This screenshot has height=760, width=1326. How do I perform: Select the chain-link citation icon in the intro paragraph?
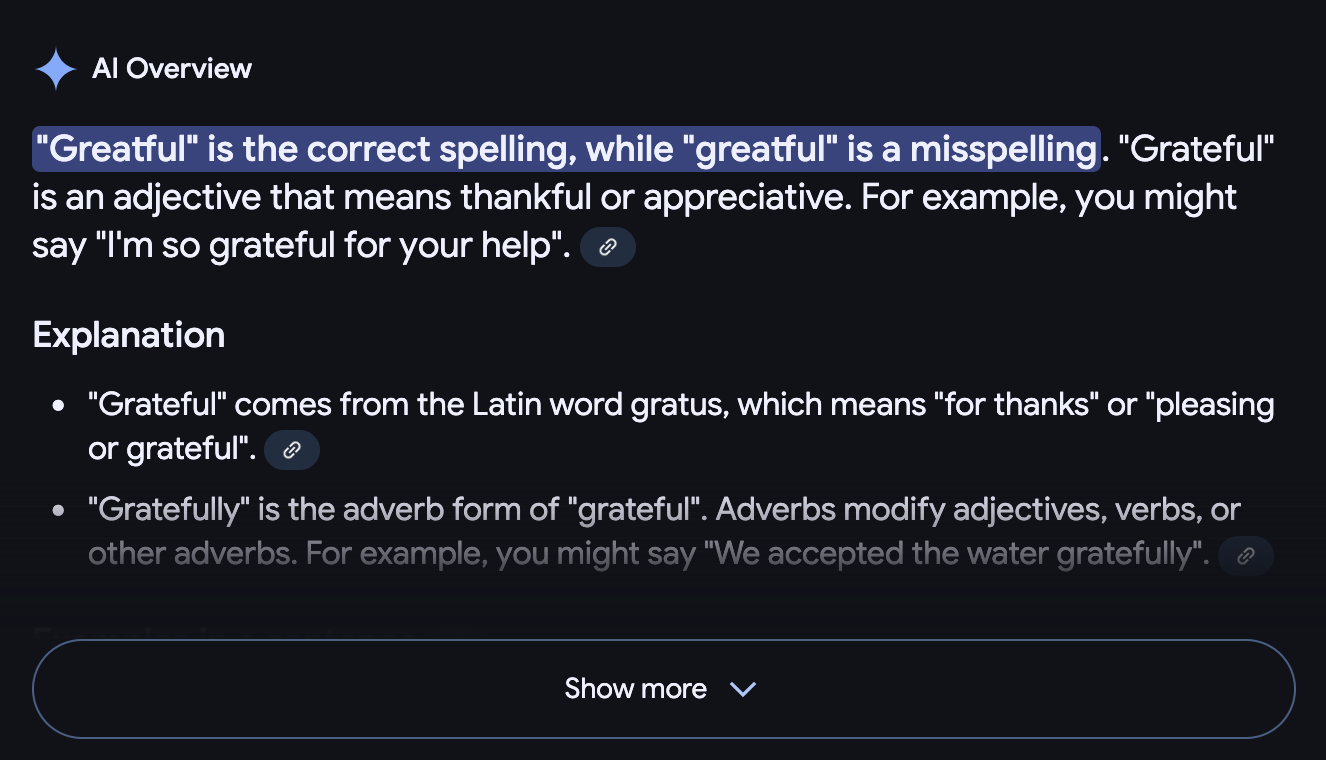608,247
